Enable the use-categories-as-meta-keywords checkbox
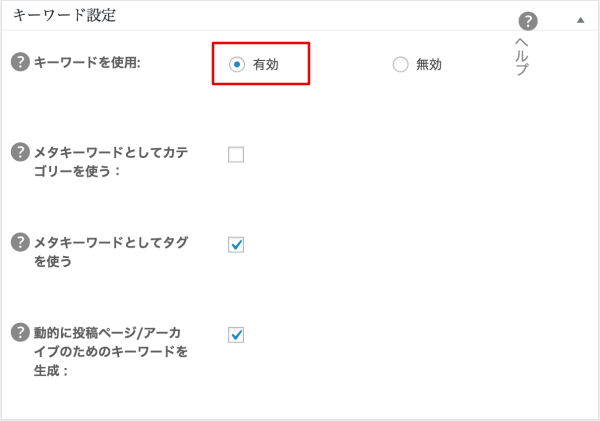Screen dimensions: 600x421 pyautogui.click(x=236, y=155)
